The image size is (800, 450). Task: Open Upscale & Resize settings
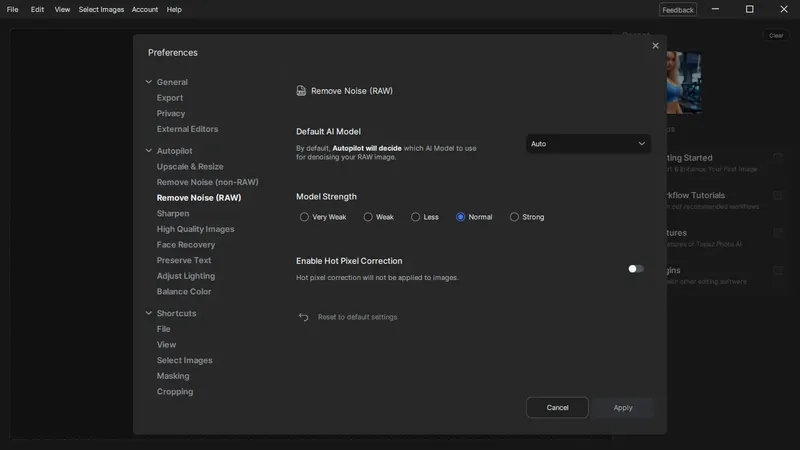point(190,167)
